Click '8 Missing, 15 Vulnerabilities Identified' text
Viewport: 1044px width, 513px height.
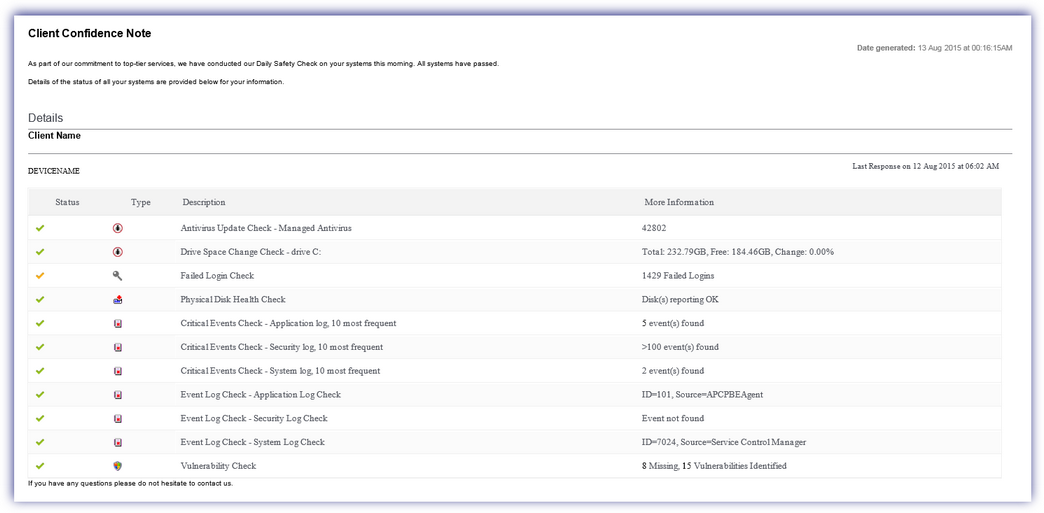tap(714, 466)
